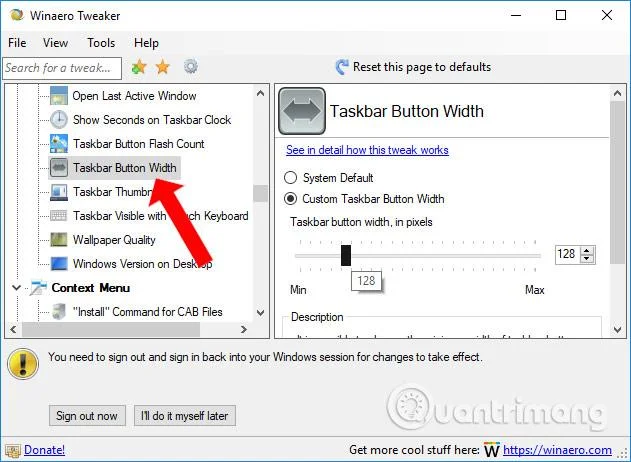
Task: Click Windows Version on Desktop icon
Action: 59,264
